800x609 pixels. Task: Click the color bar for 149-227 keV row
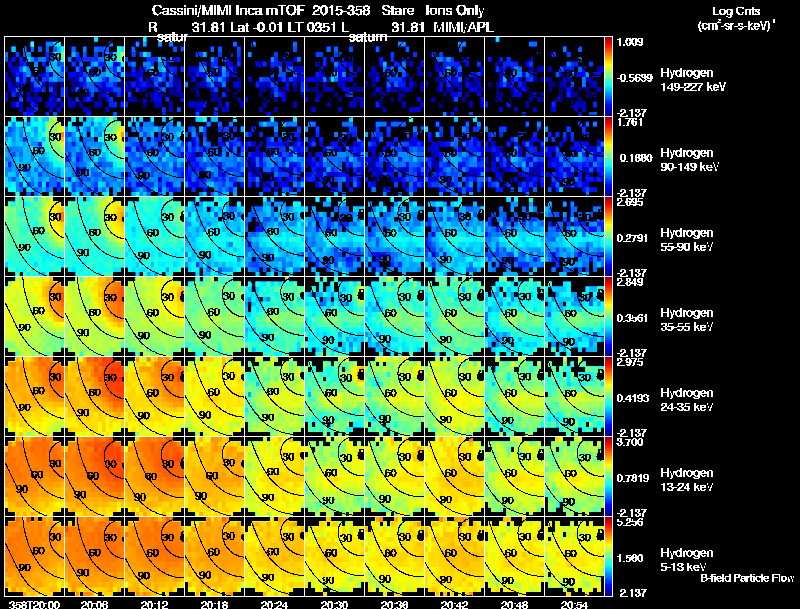click(x=608, y=77)
